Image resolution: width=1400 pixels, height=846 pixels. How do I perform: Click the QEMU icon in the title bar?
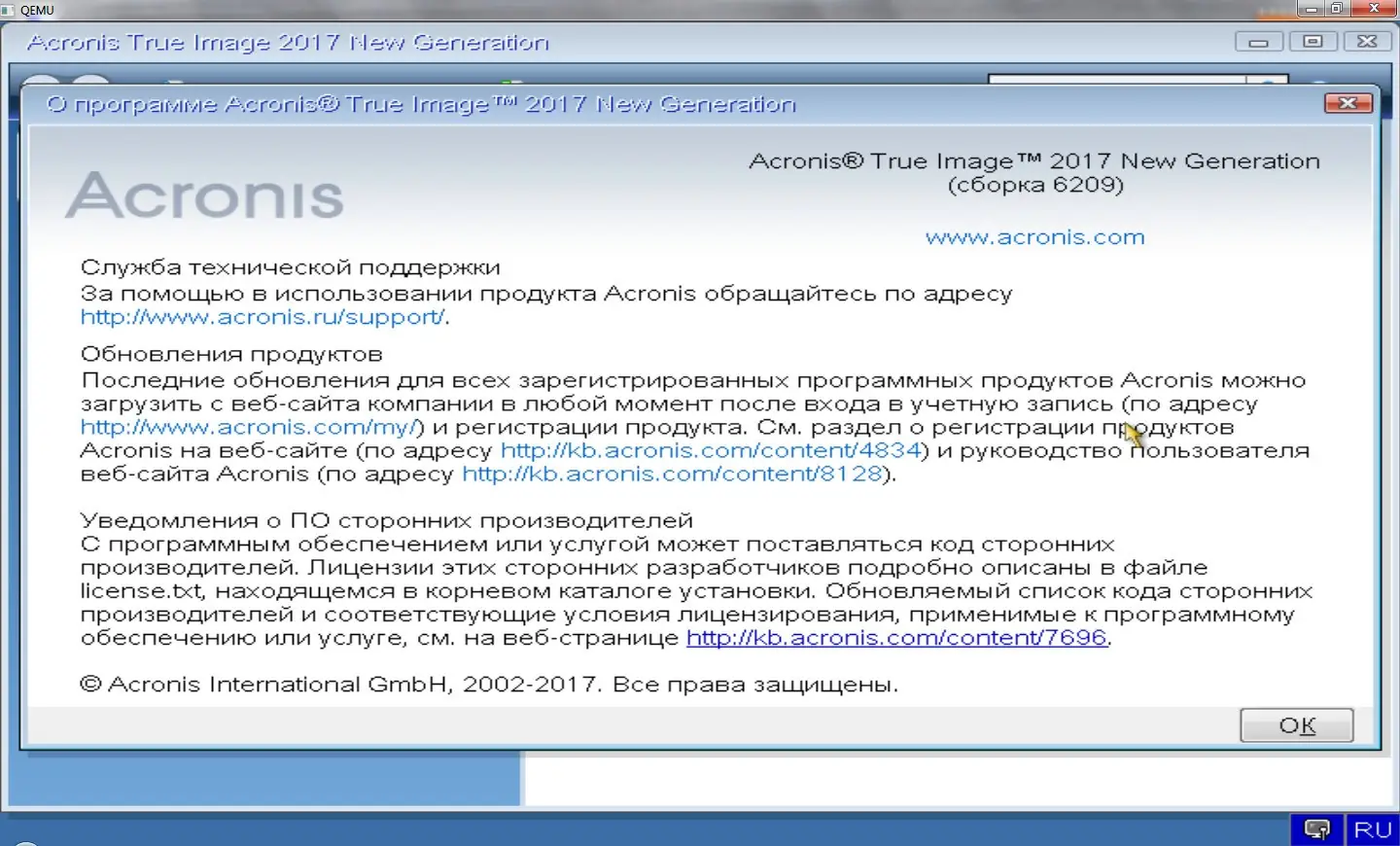click(9, 10)
